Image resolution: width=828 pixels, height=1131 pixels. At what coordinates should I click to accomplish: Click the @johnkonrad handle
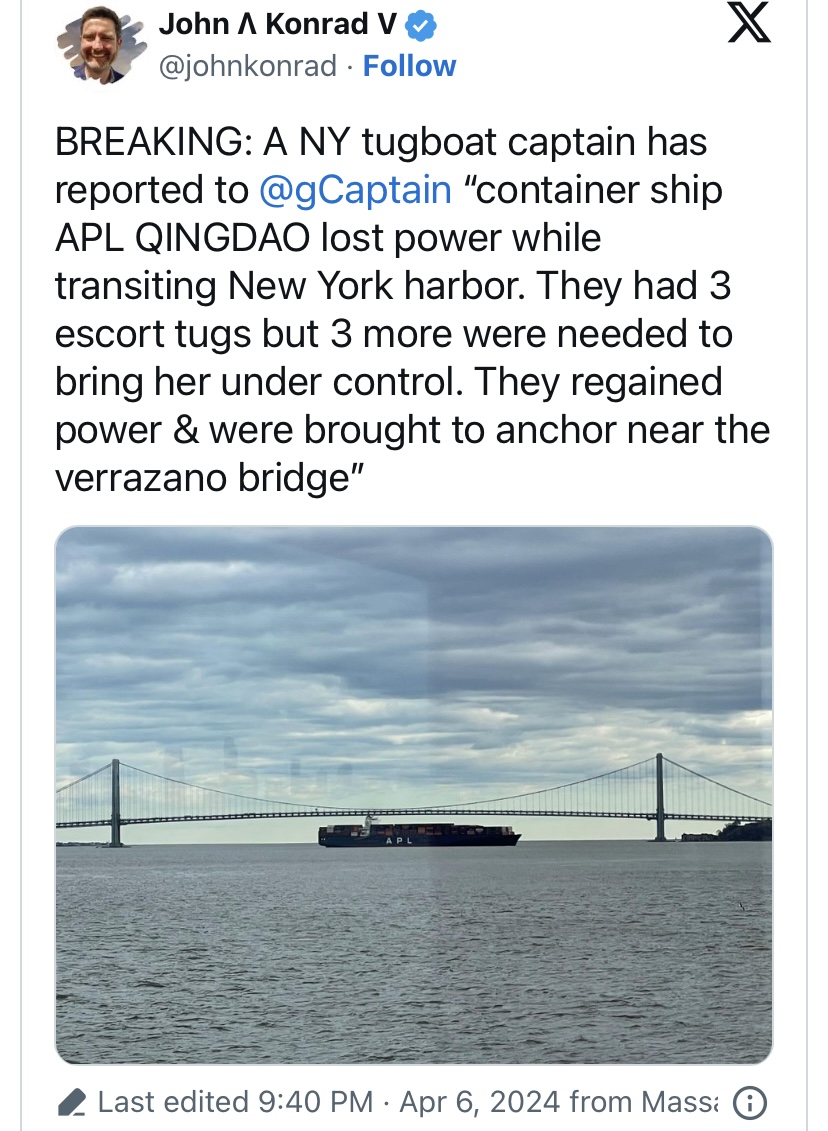(x=247, y=66)
